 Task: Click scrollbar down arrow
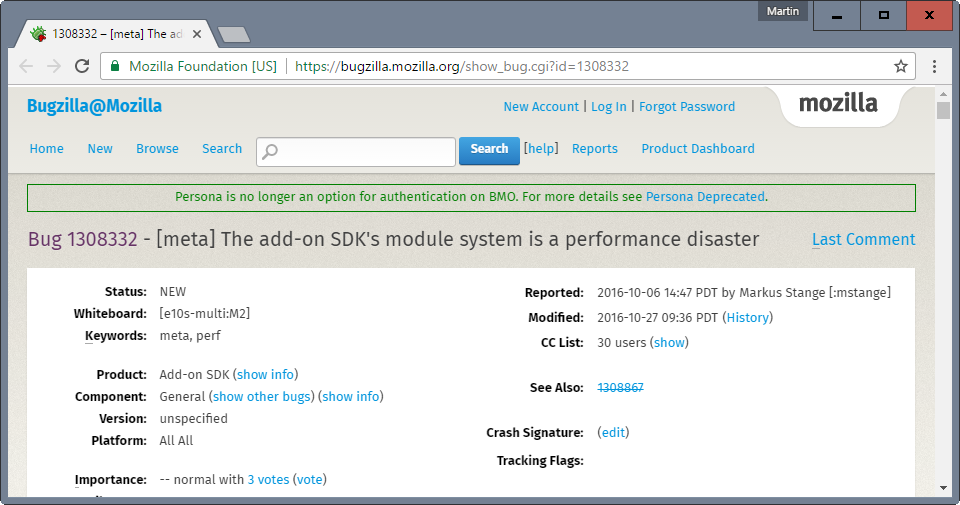pos(943,488)
